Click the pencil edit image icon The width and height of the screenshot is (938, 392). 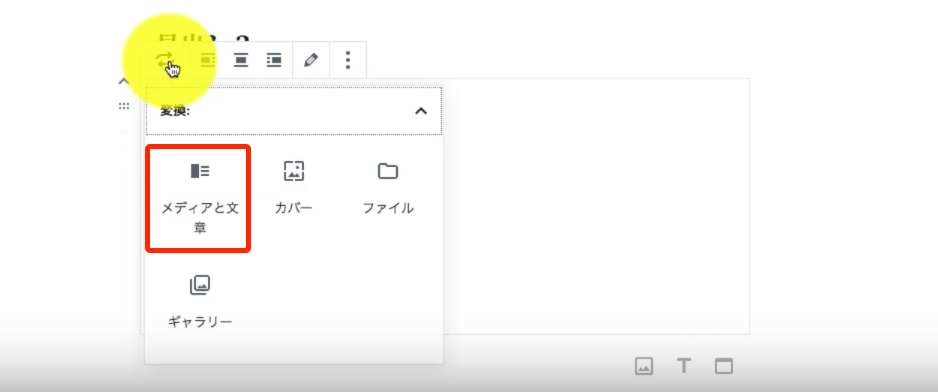coord(310,60)
